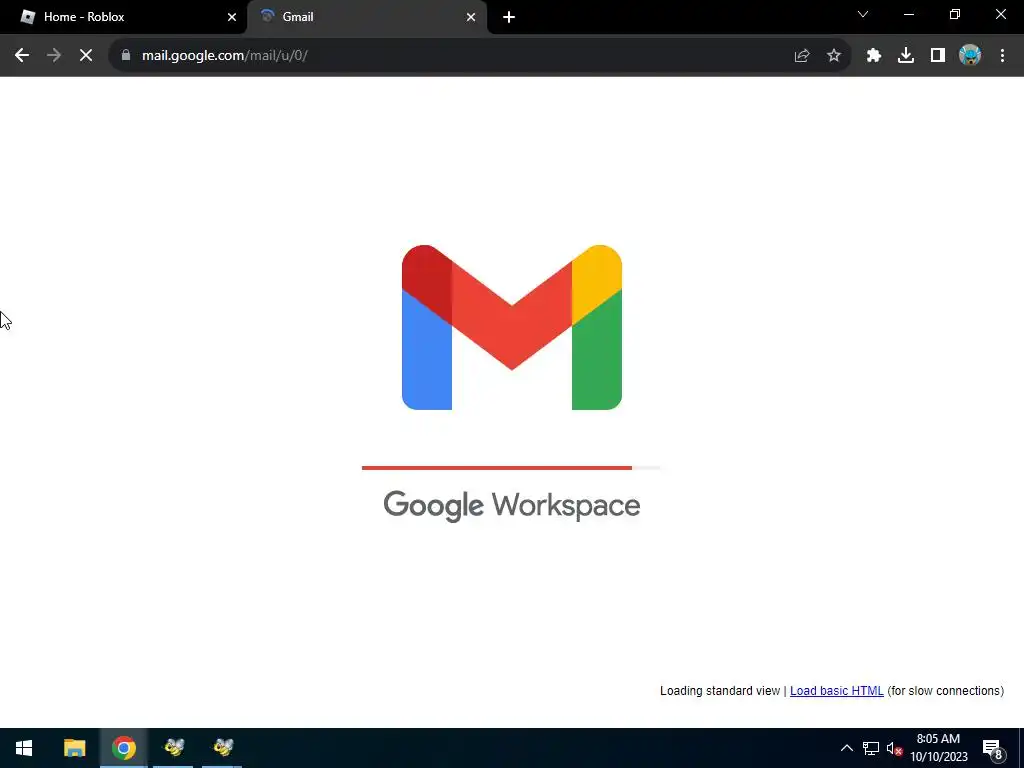The image size is (1024, 768).
Task: Open the Chrome three-dot menu
Action: point(1002,56)
